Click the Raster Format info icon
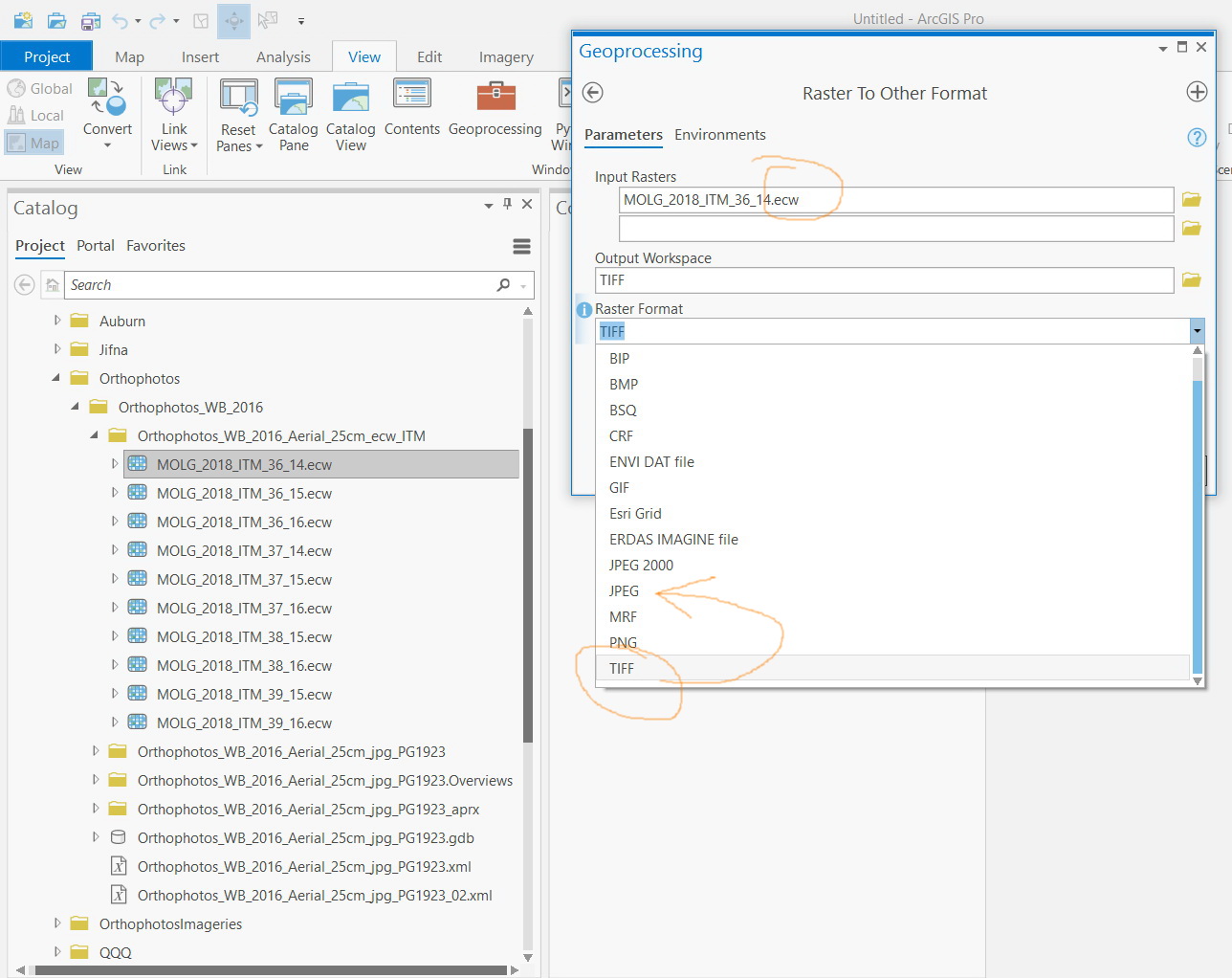This screenshot has height=978, width=1232. pos(584,310)
